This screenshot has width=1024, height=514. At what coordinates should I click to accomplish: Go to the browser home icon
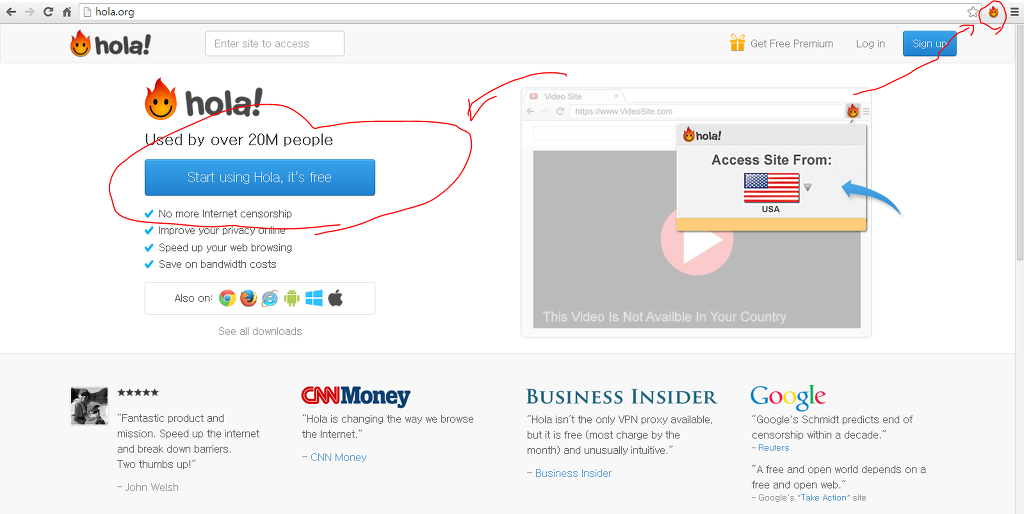tap(67, 12)
